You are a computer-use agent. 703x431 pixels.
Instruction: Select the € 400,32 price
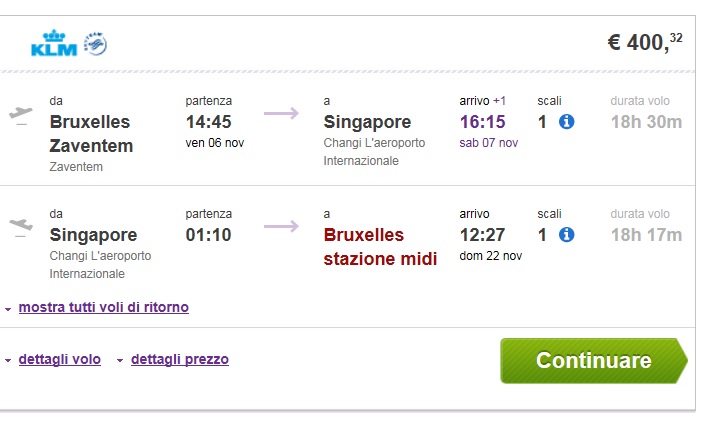pyautogui.click(x=645, y=43)
